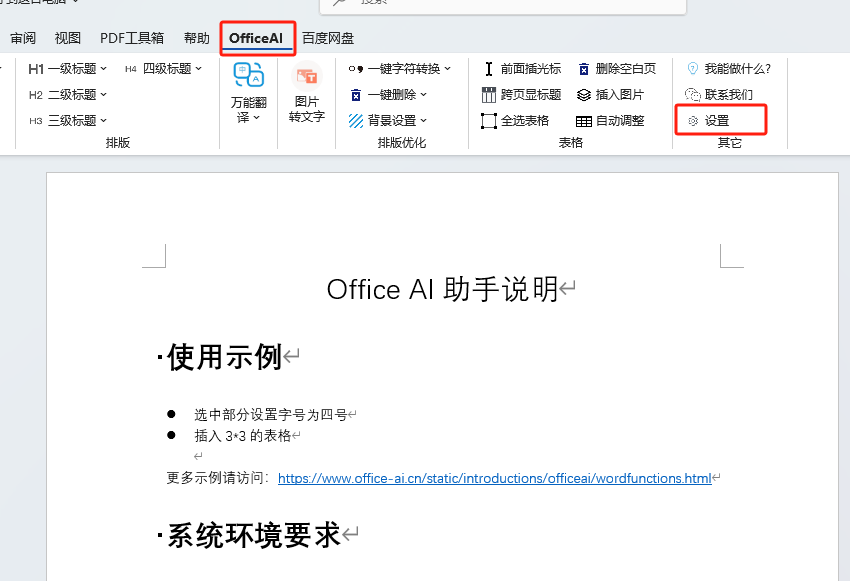Switch to the 审阅 ribbon tab

tap(23, 38)
